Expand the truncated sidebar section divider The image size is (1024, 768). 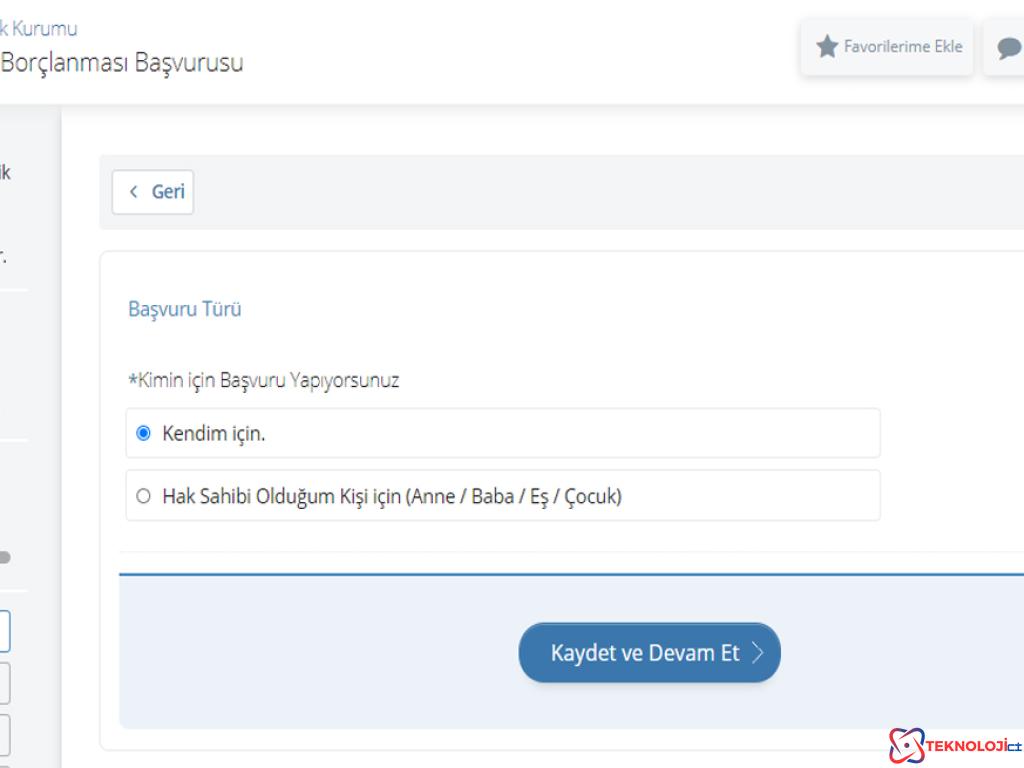tap(12, 290)
